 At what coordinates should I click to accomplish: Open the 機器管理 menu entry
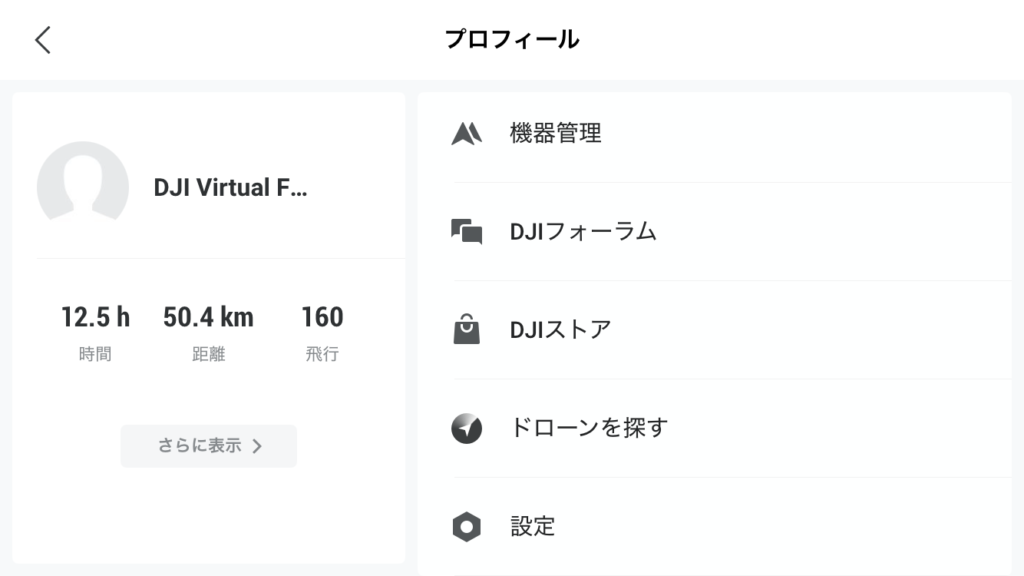[x=714, y=133]
